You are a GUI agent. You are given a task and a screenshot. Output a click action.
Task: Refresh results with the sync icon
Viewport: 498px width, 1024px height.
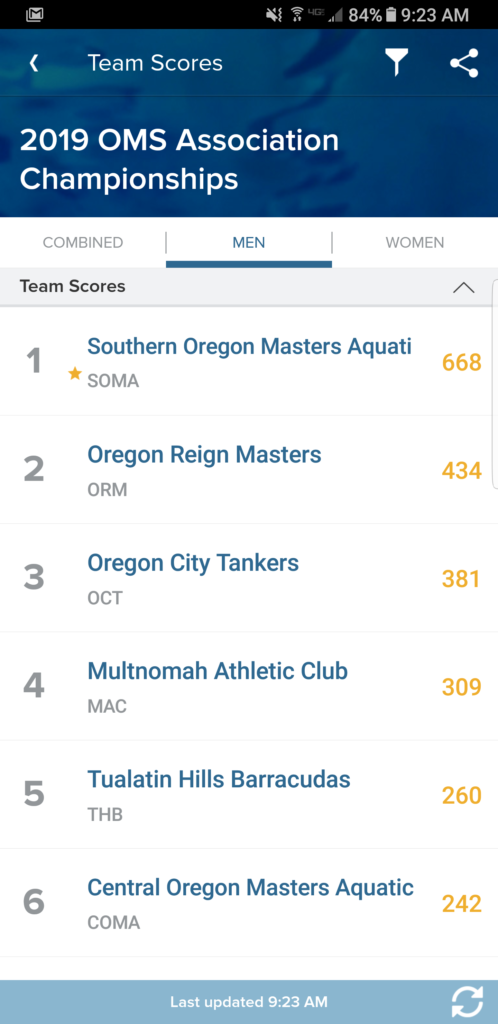(x=467, y=1001)
